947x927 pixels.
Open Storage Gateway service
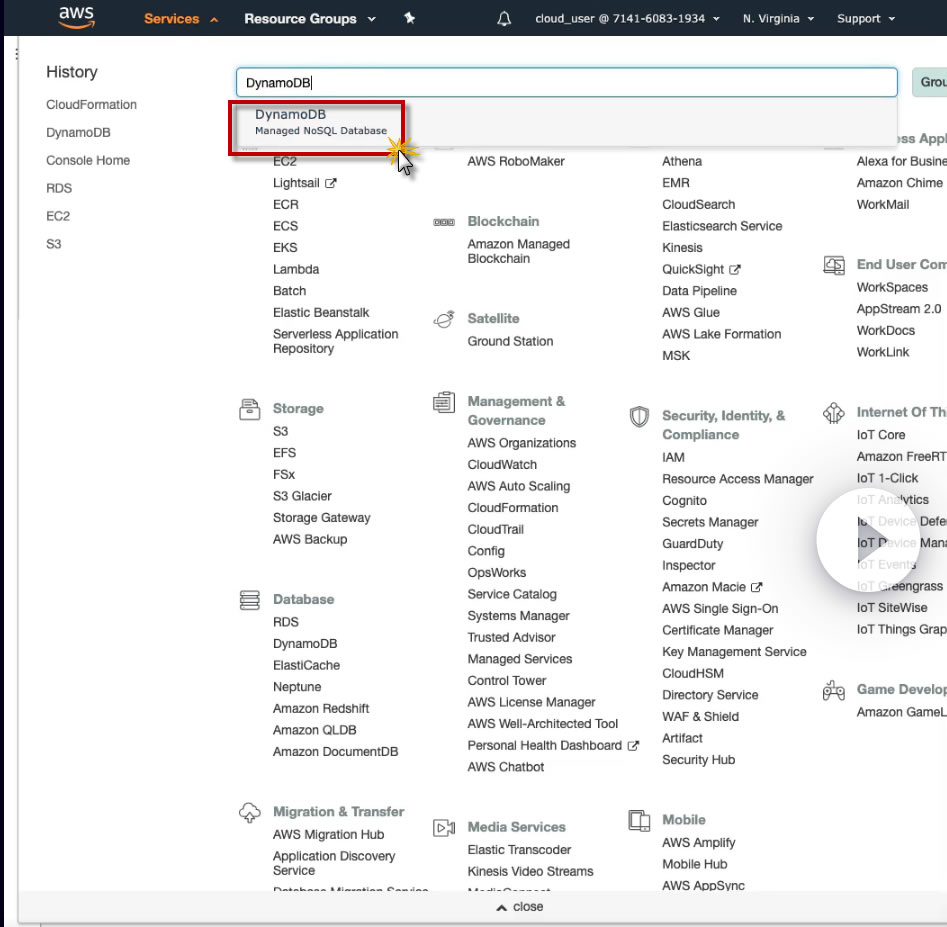pos(321,518)
